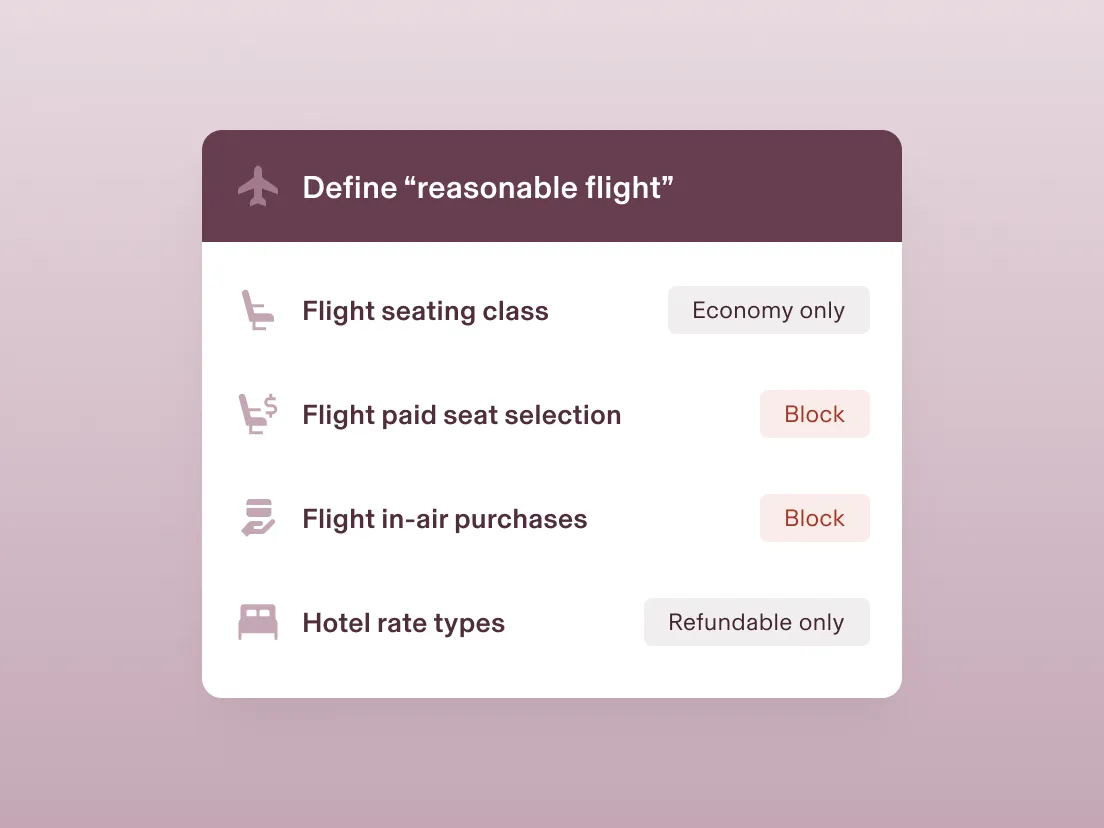Click the plane symbol beside the dialog title
This screenshot has height=828, width=1104.
[x=258, y=186]
